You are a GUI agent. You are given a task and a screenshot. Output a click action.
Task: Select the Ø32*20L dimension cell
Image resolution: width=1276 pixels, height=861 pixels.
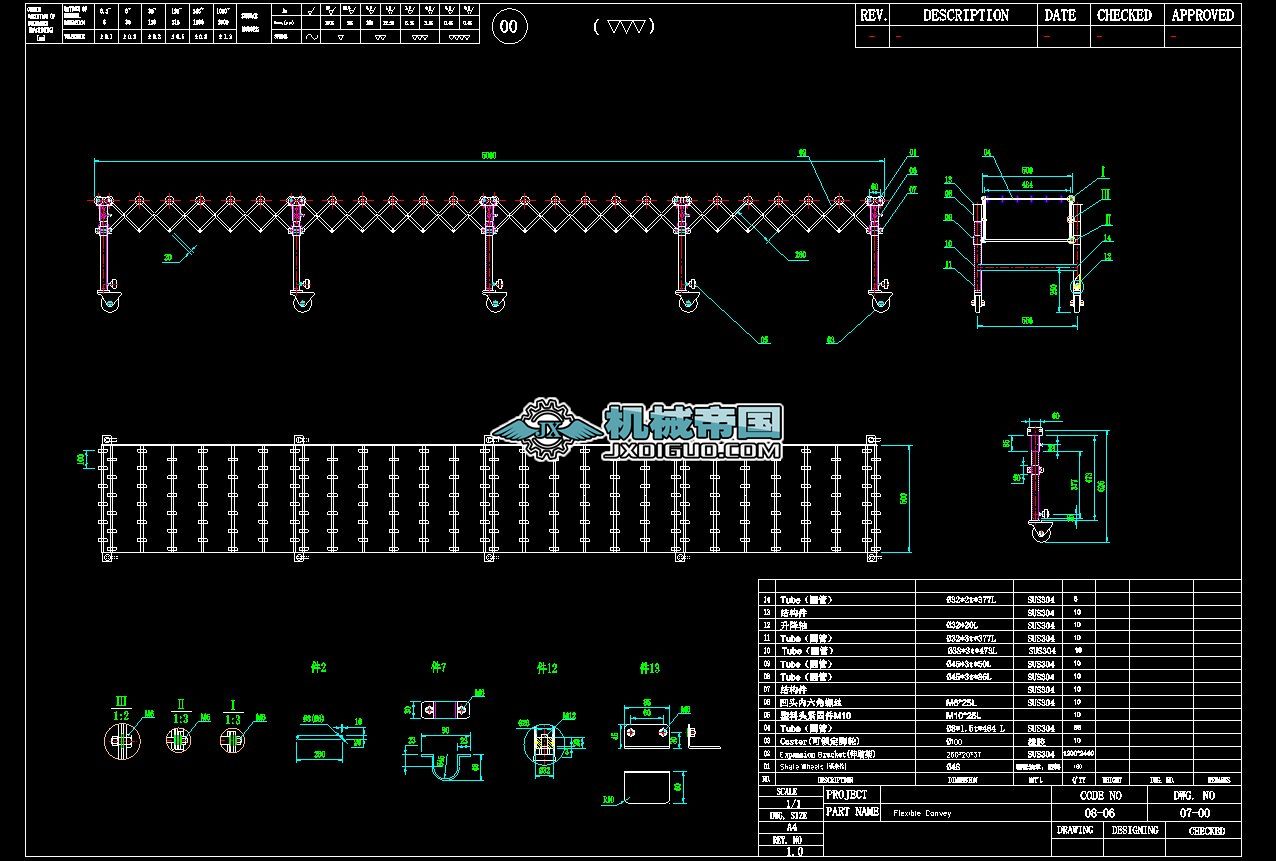point(963,625)
